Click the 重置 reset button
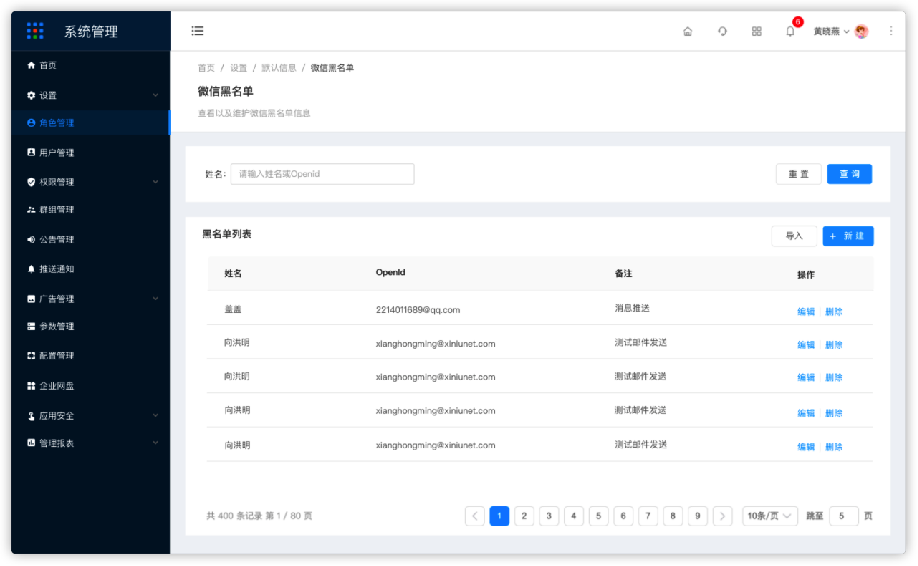The height and width of the screenshot is (566, 918). tap(799, 174)
